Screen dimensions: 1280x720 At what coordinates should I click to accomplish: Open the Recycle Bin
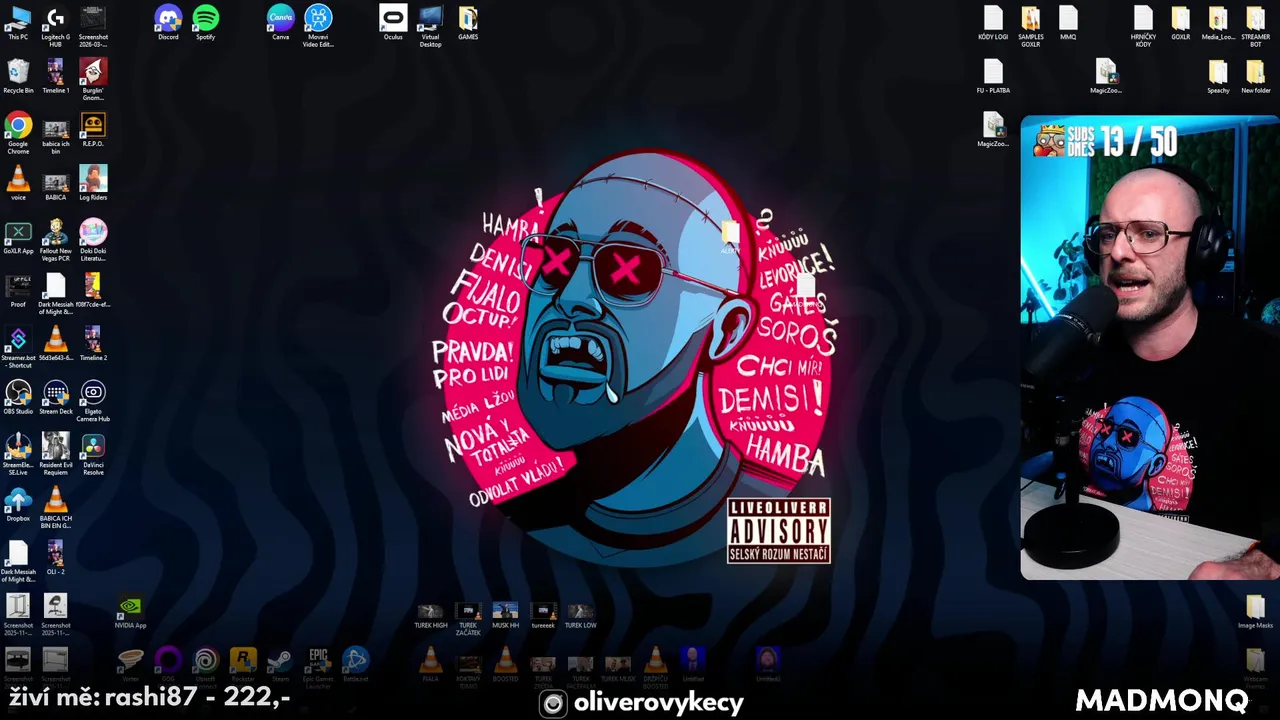(18, 76)
